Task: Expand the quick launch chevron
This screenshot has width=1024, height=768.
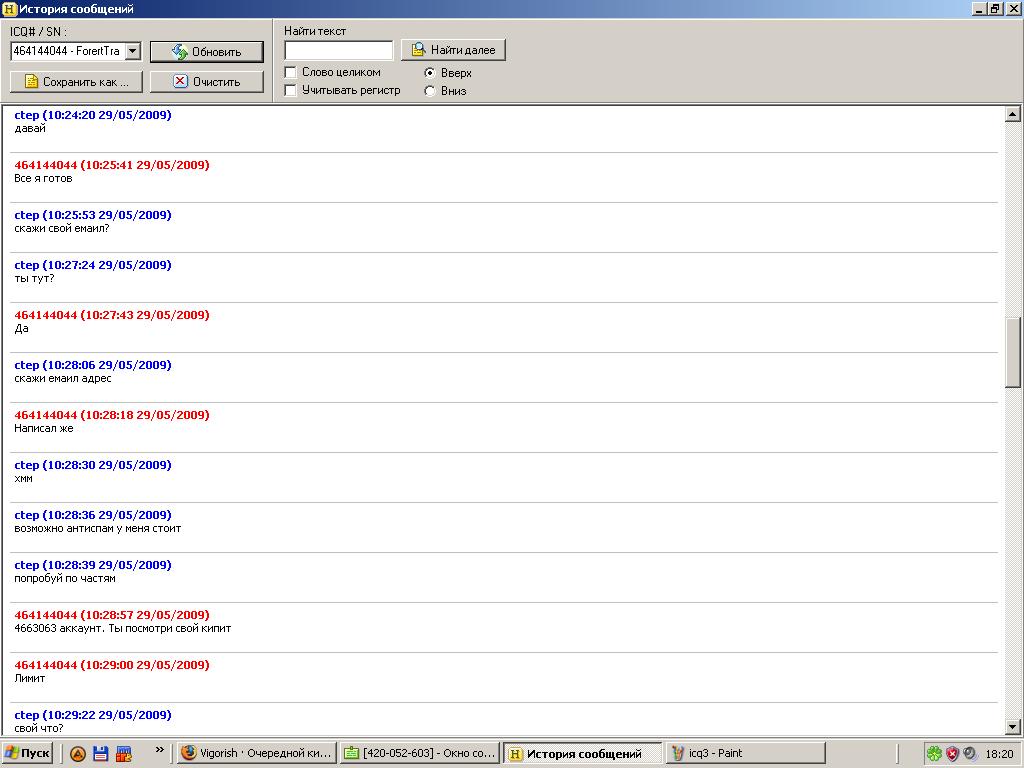Action: pos(159,749)
